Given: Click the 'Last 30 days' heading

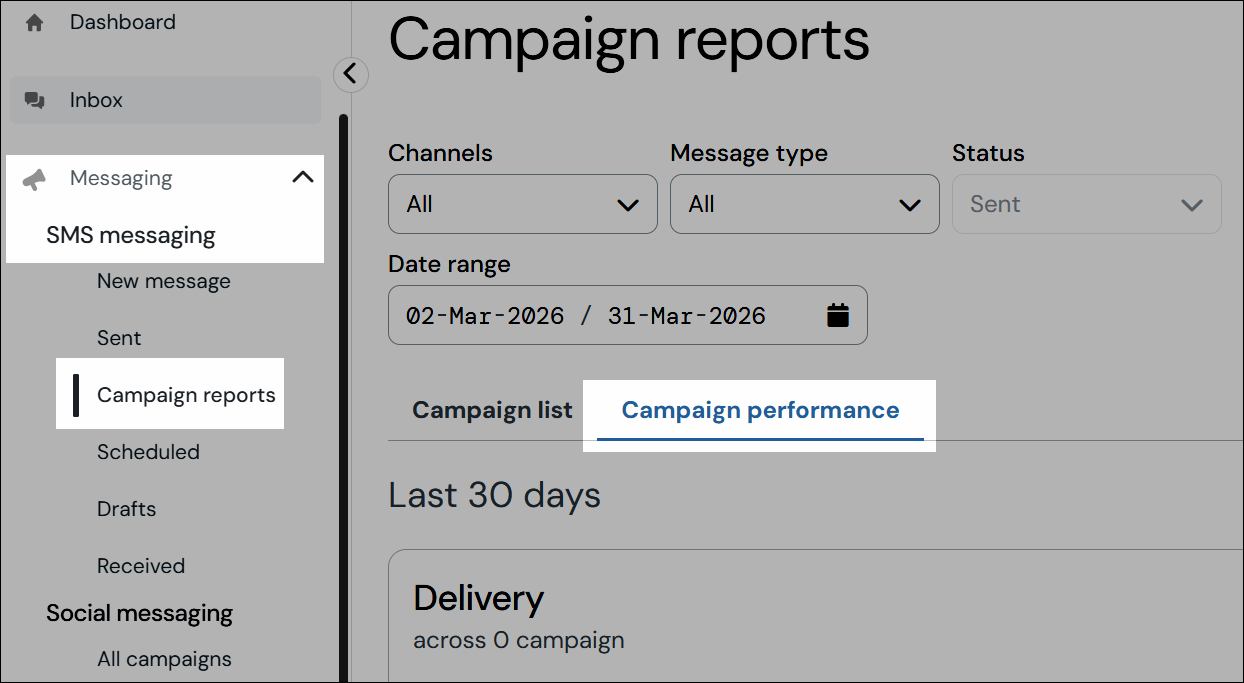Looking at the screenshot, I should [495, 495].
